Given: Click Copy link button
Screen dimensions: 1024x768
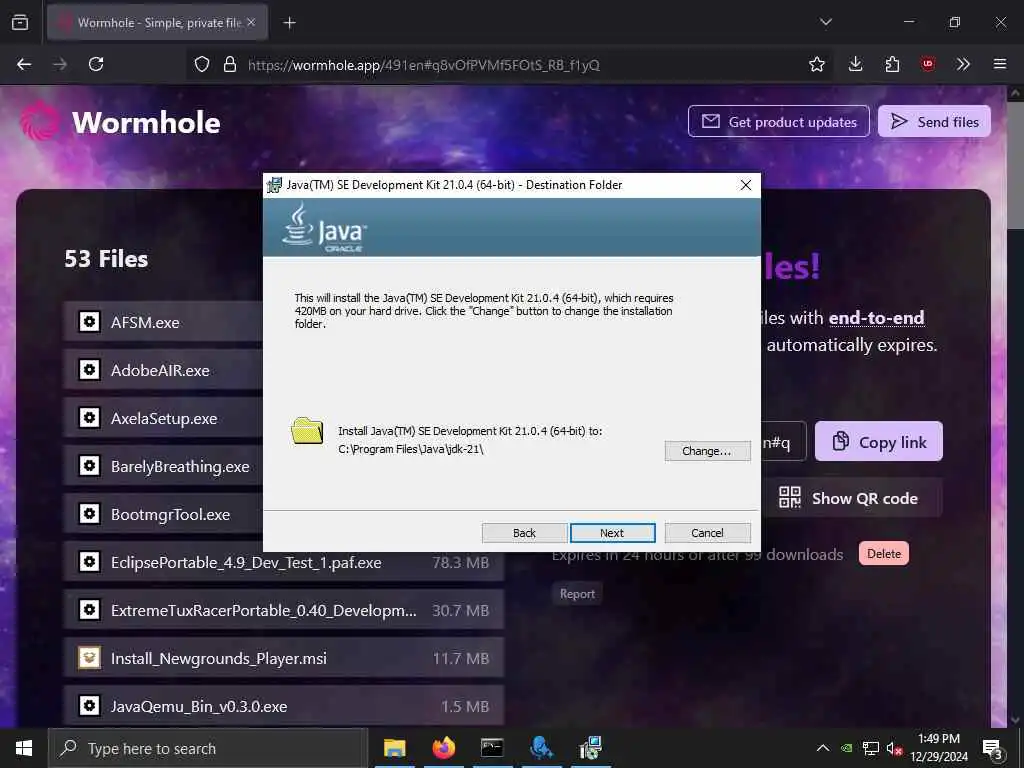Looking at the screenshot, I should 878,441.
